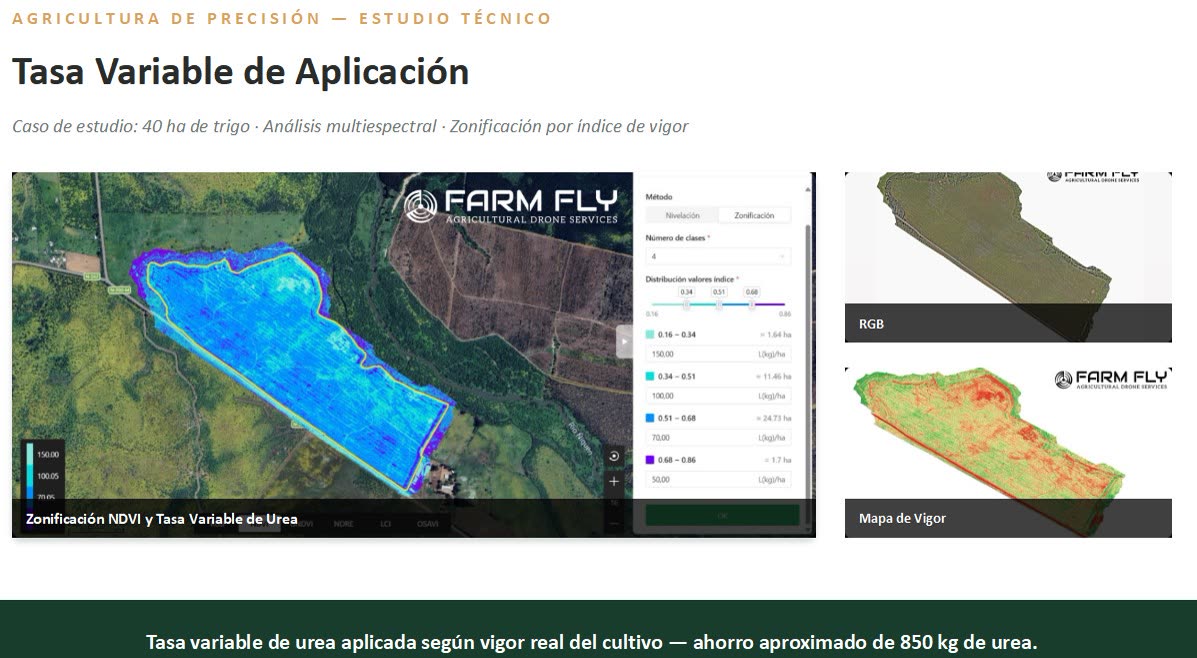
Task: Click the color swatch for range 0.34 – 0.51
Action: tap(650, 376)
